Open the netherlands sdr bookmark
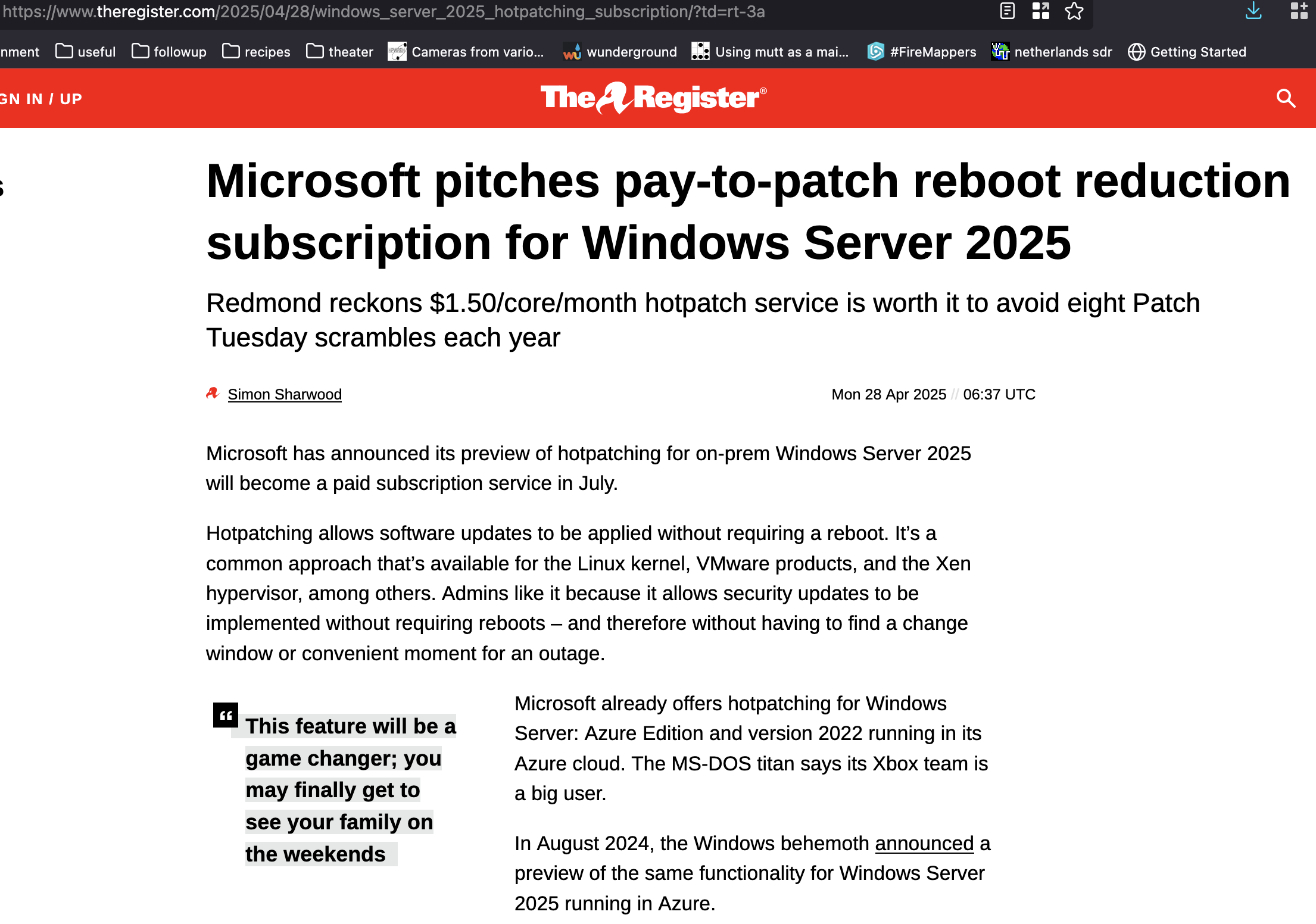This screenshot has width=1316, height=924. pos(1052,52)
